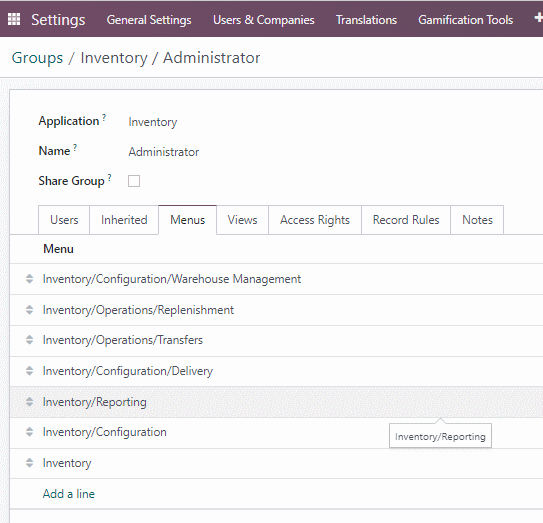Click the Add a line link
The height and width of the screenshot is (523, 543).
[69, 494]
